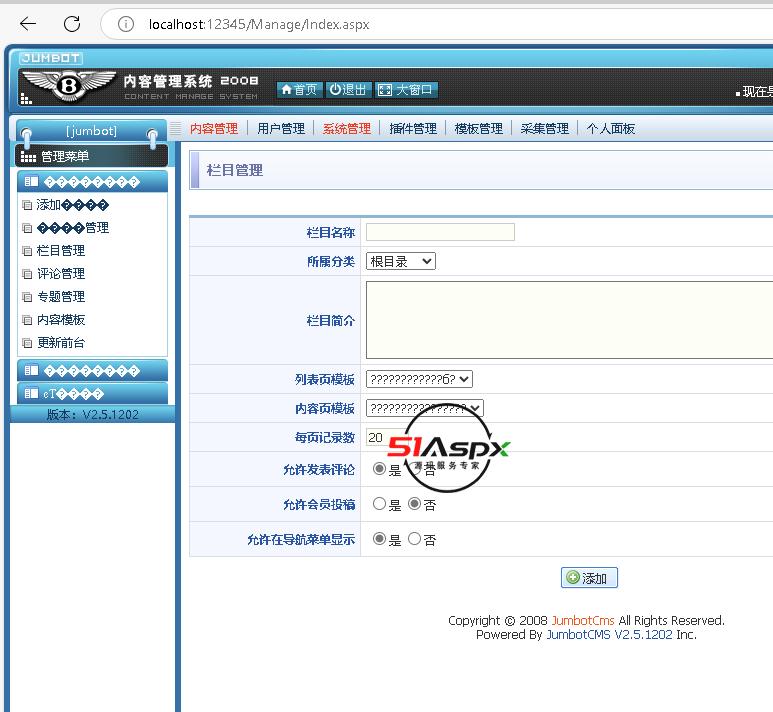This screenshot has height=712, width=773.
Task: Switch to 系统管理 tab
Action: (x=347, y=129)
